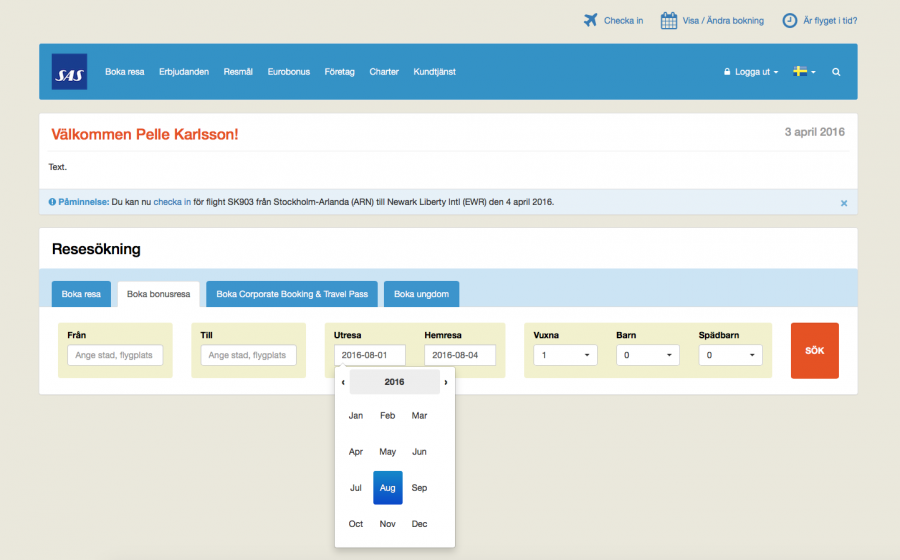The image size is (900, 560).
Task: Open the Swedish flag language dropdown
Action: 804,72
